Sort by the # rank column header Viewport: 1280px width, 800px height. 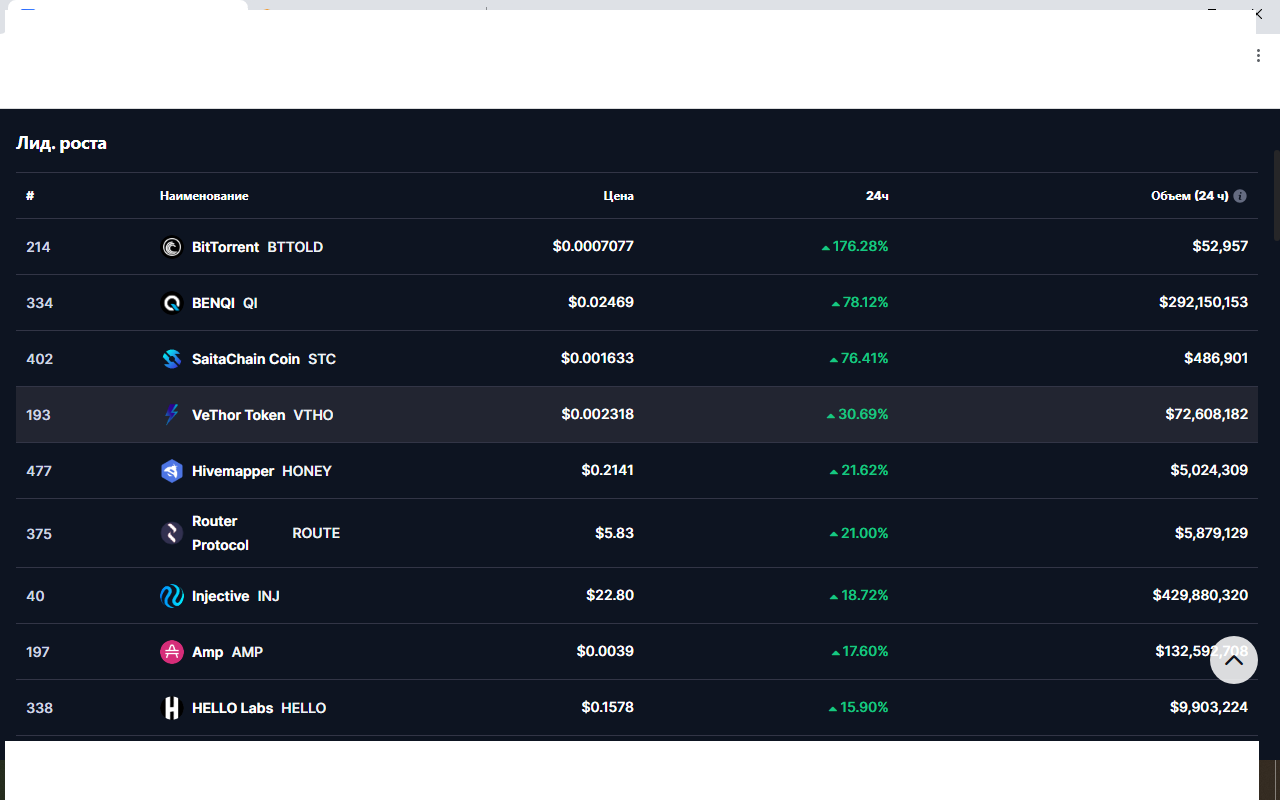tap(30, 196)
